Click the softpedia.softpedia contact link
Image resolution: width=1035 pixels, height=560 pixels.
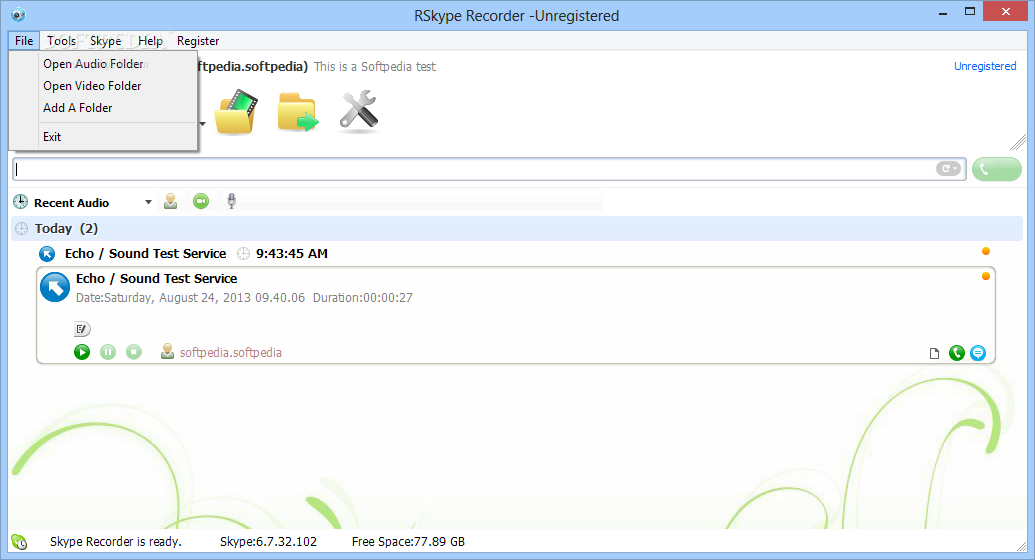[x=230, y=353]
